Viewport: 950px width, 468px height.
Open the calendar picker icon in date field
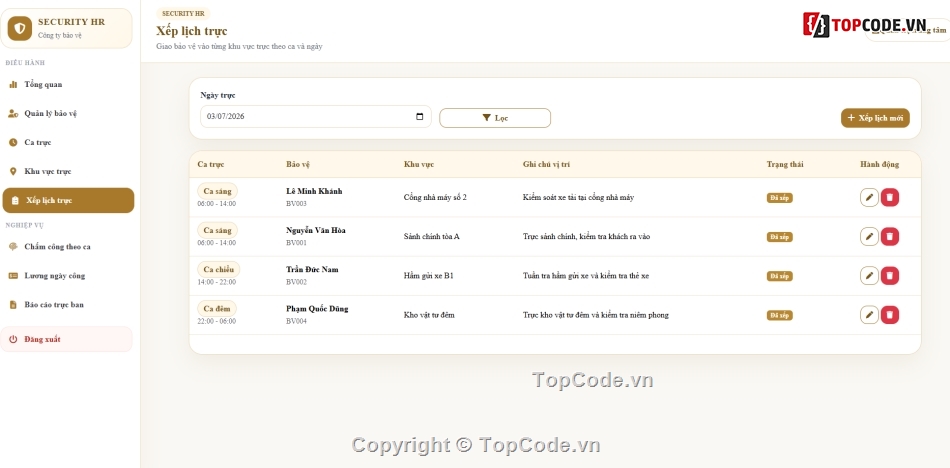tap(420, 116)
